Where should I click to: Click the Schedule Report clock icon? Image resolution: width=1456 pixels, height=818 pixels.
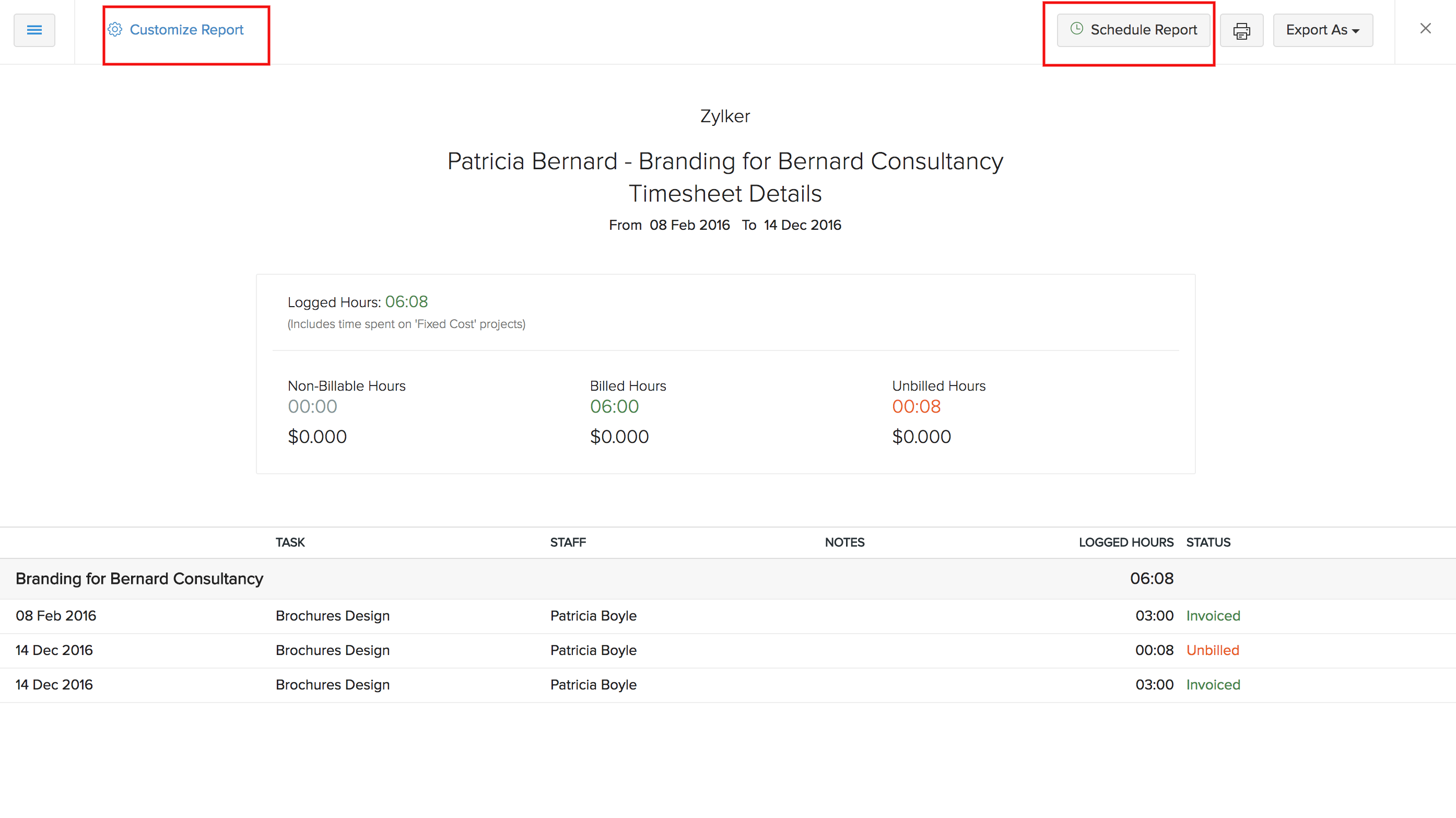[x=1077, y=29]
